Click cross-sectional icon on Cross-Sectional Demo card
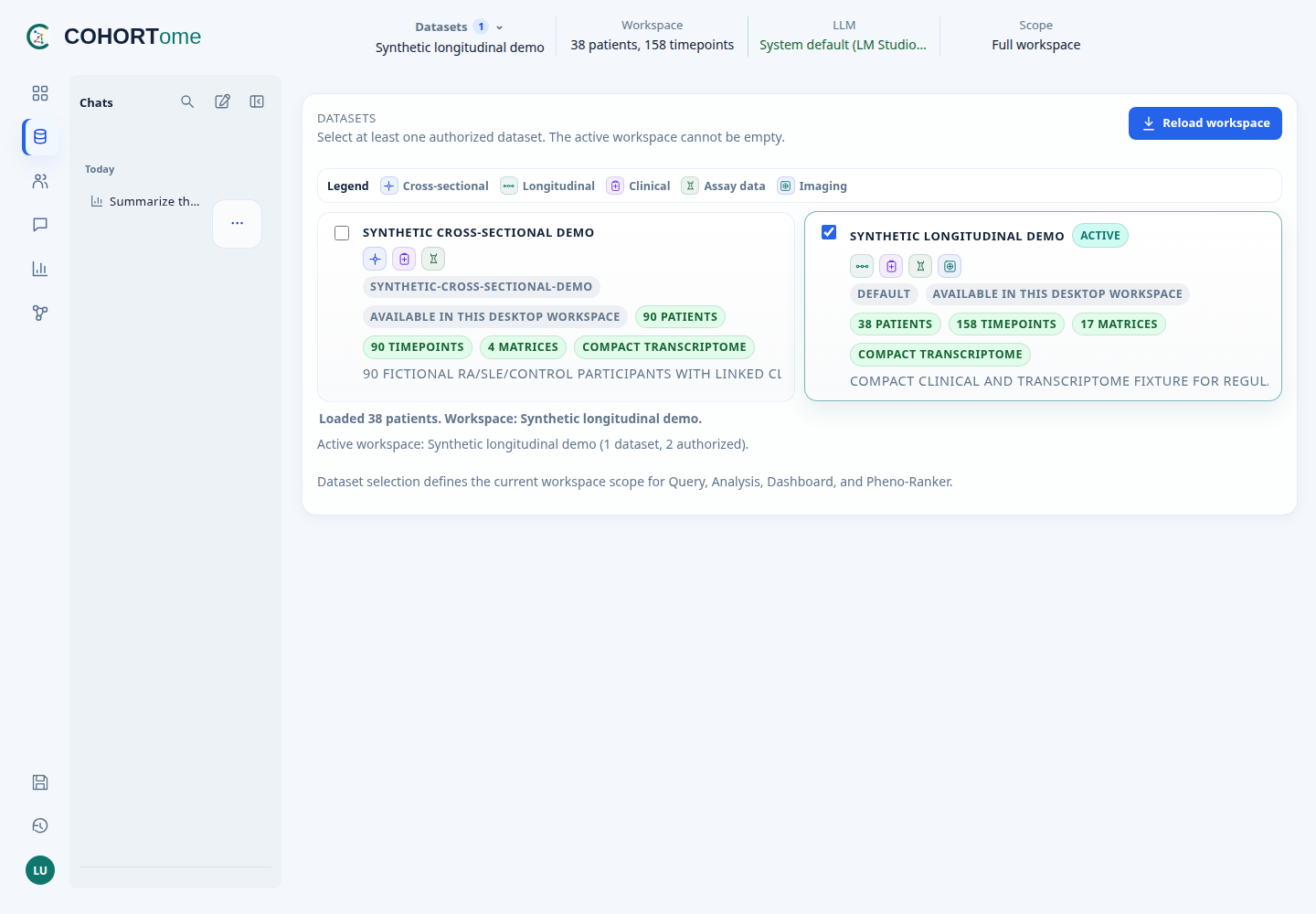This screenshot has height=914, width=1316. (375, 259)
